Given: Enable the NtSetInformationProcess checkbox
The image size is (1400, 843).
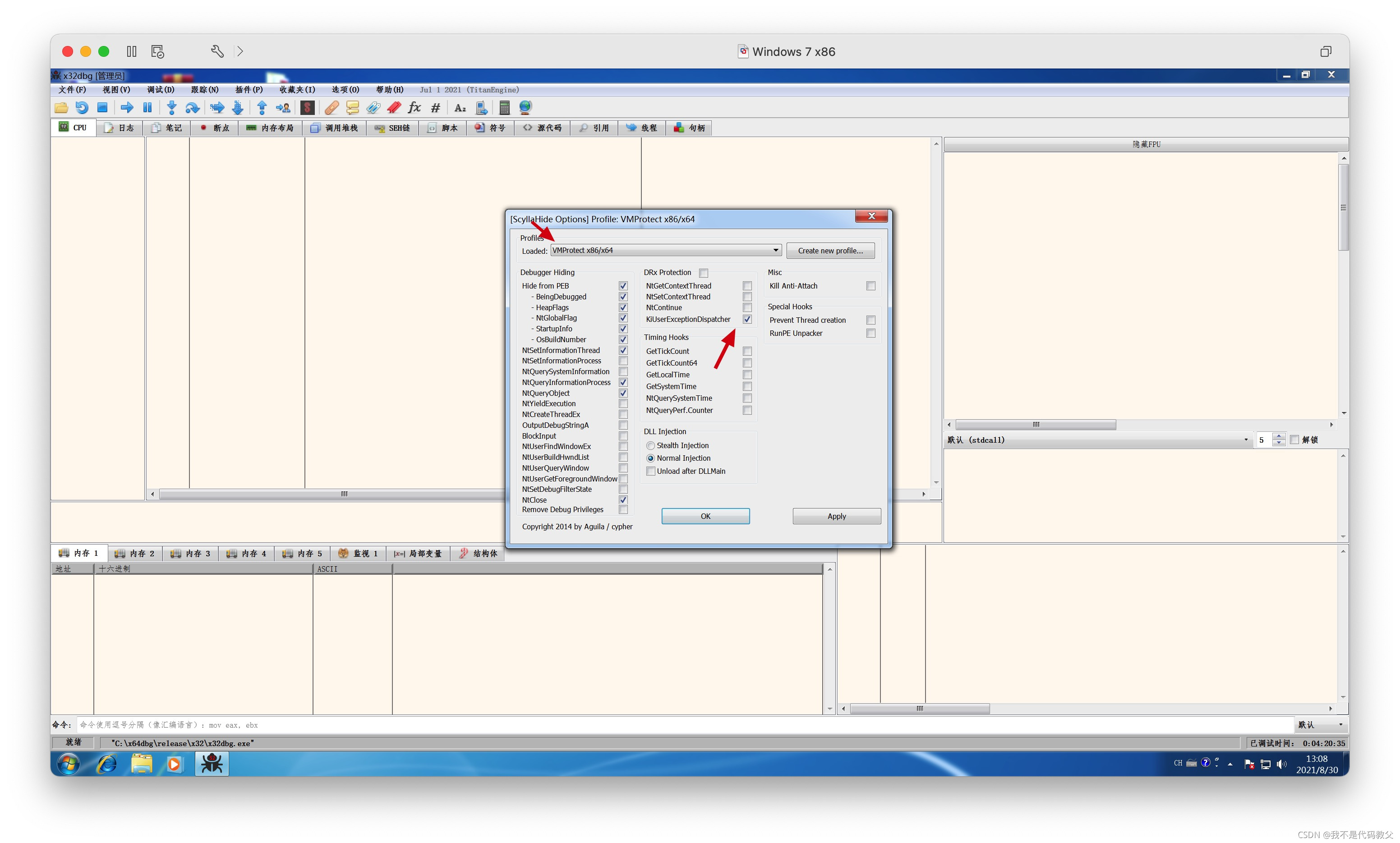Looking at the screenshot, I should click(623, 361).
